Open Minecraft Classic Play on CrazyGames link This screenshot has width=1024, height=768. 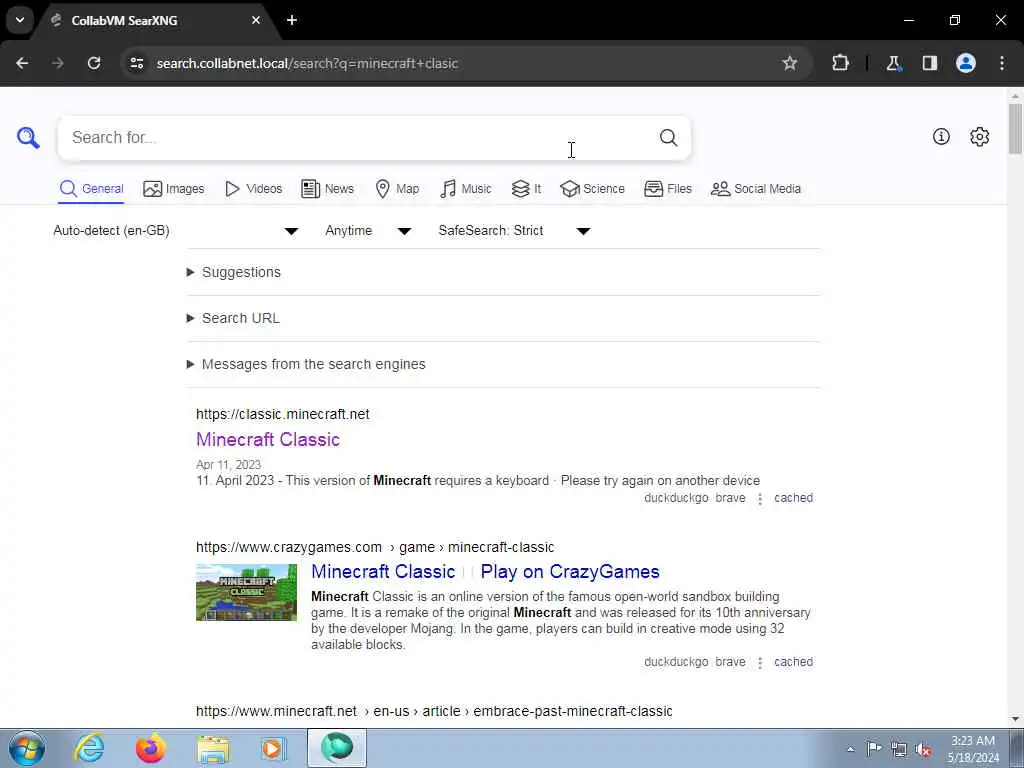pyautogui.click(x=485, y=571)
